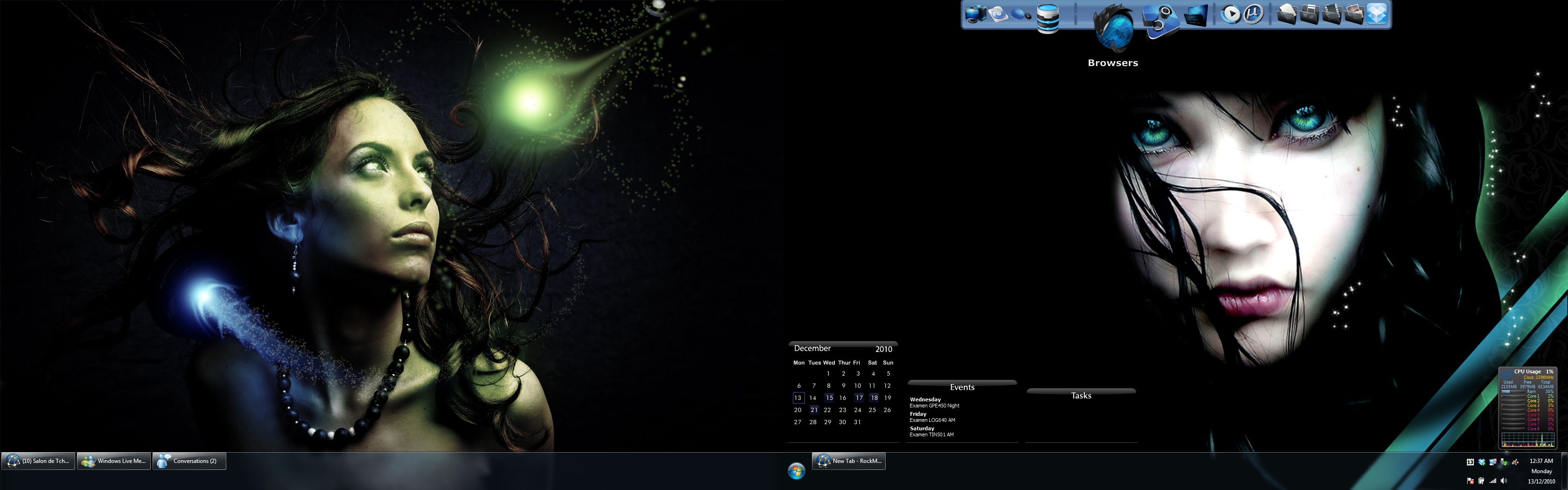Select date 31 in the calendar
The height and width of the screenshot is (490, 1568).
coord(857,422)
